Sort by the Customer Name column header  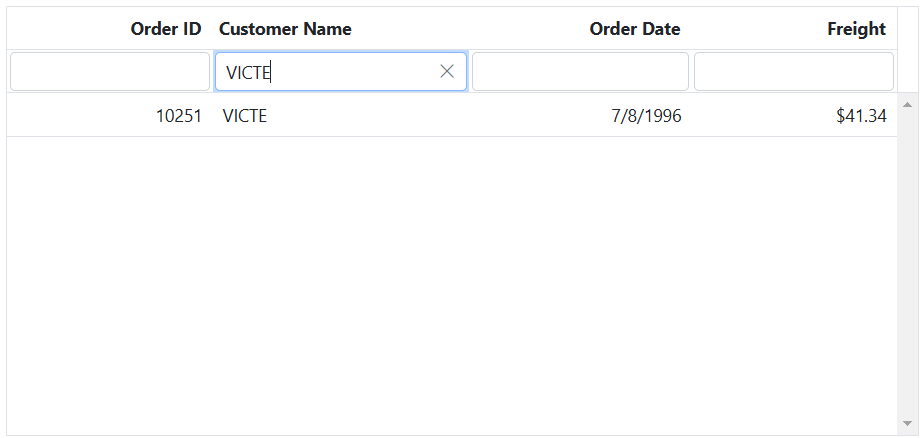pos(285,29)
